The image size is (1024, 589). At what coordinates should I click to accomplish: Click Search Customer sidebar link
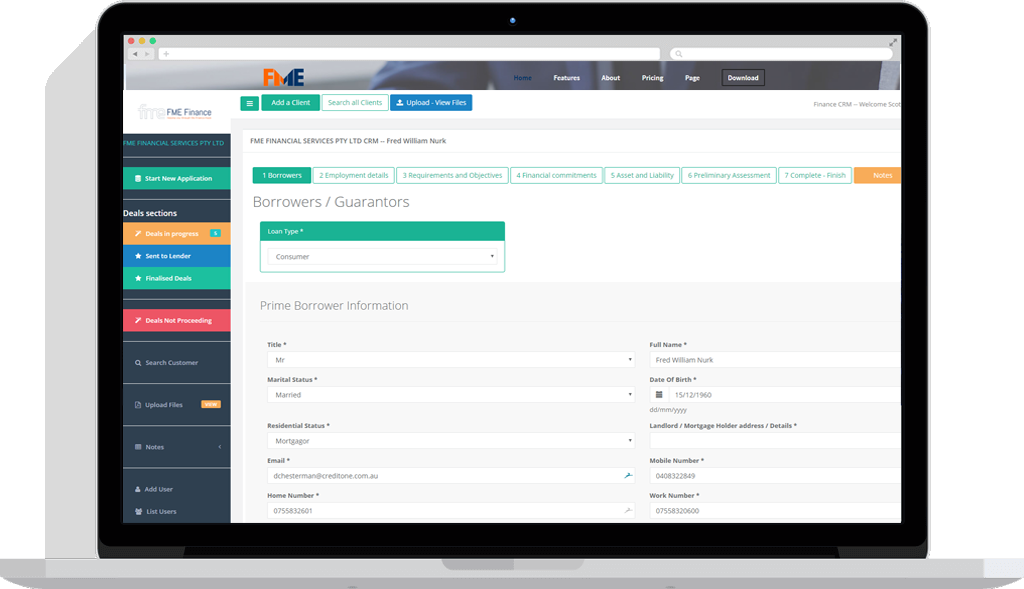point(171,363)
